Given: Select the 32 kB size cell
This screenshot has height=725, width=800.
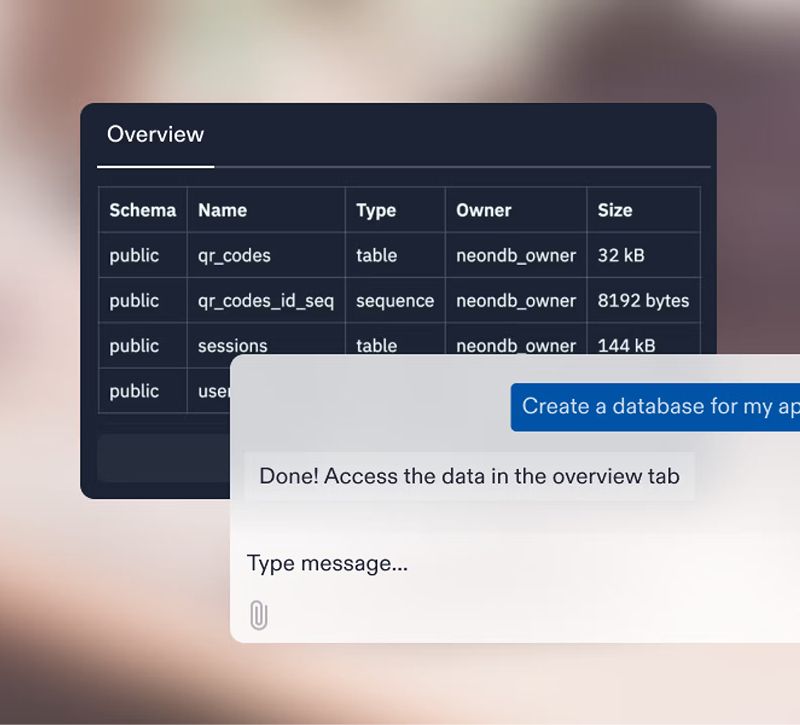Looking at the screenshot, I should coord(621,256).
